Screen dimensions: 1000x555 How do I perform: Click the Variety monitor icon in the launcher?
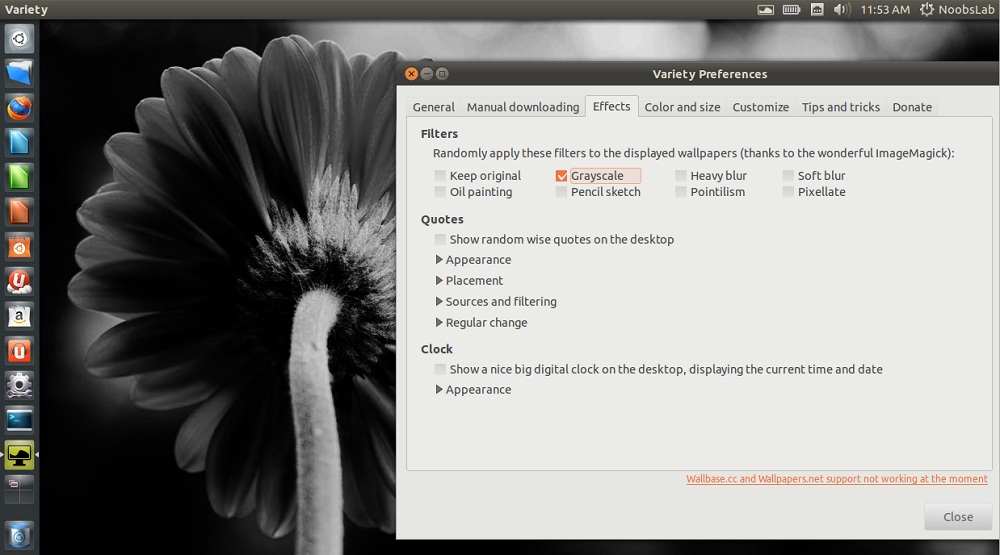pos(19,455)
